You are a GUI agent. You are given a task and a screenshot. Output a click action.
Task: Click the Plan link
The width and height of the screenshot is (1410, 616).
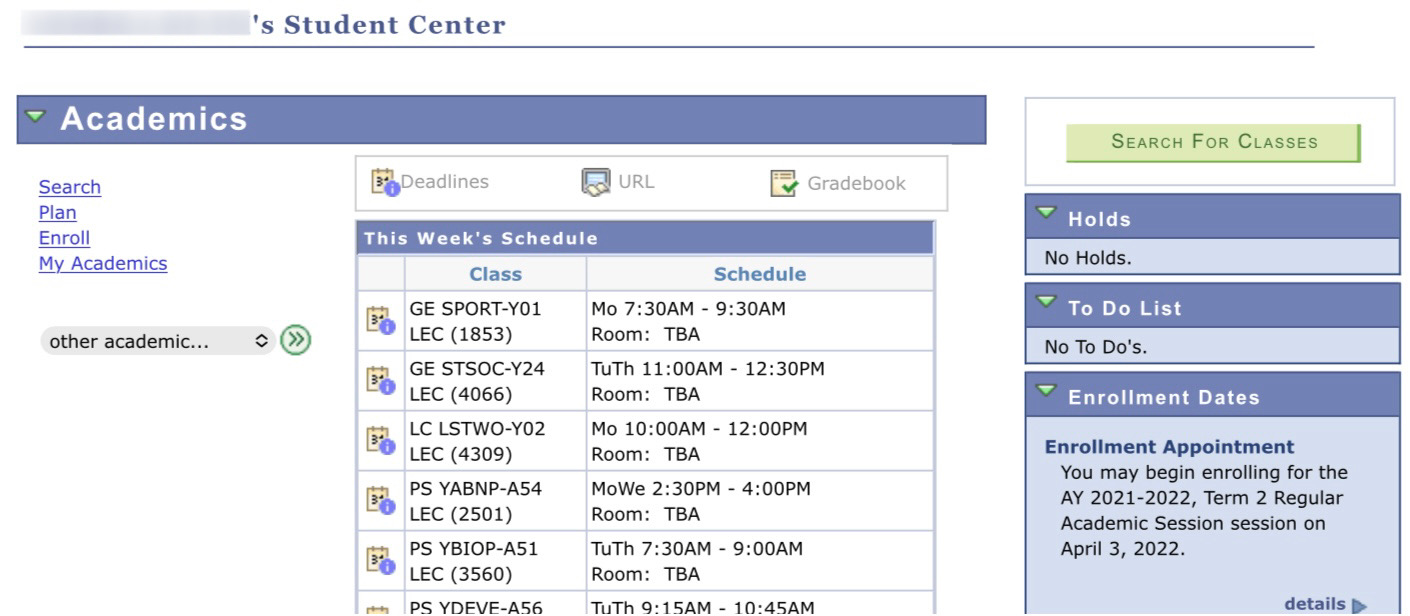(x=57, y=212)
